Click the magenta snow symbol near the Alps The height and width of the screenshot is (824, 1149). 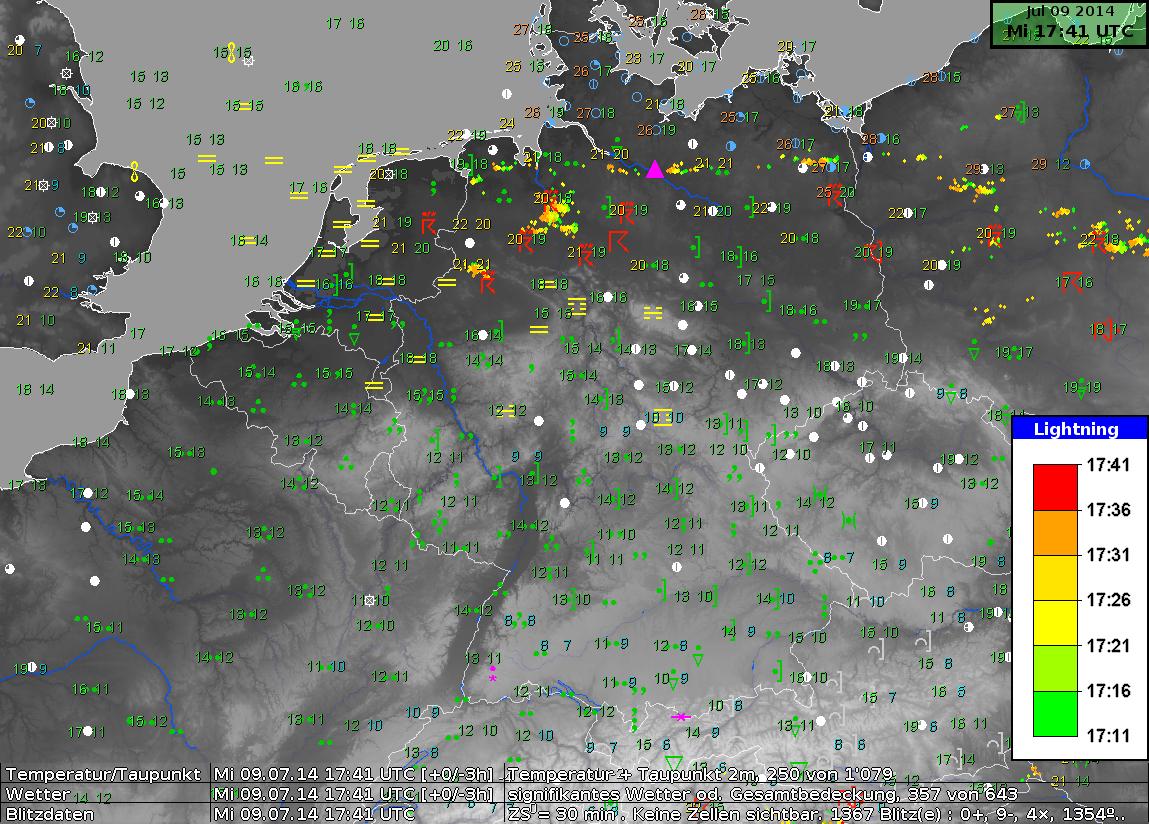681,716
